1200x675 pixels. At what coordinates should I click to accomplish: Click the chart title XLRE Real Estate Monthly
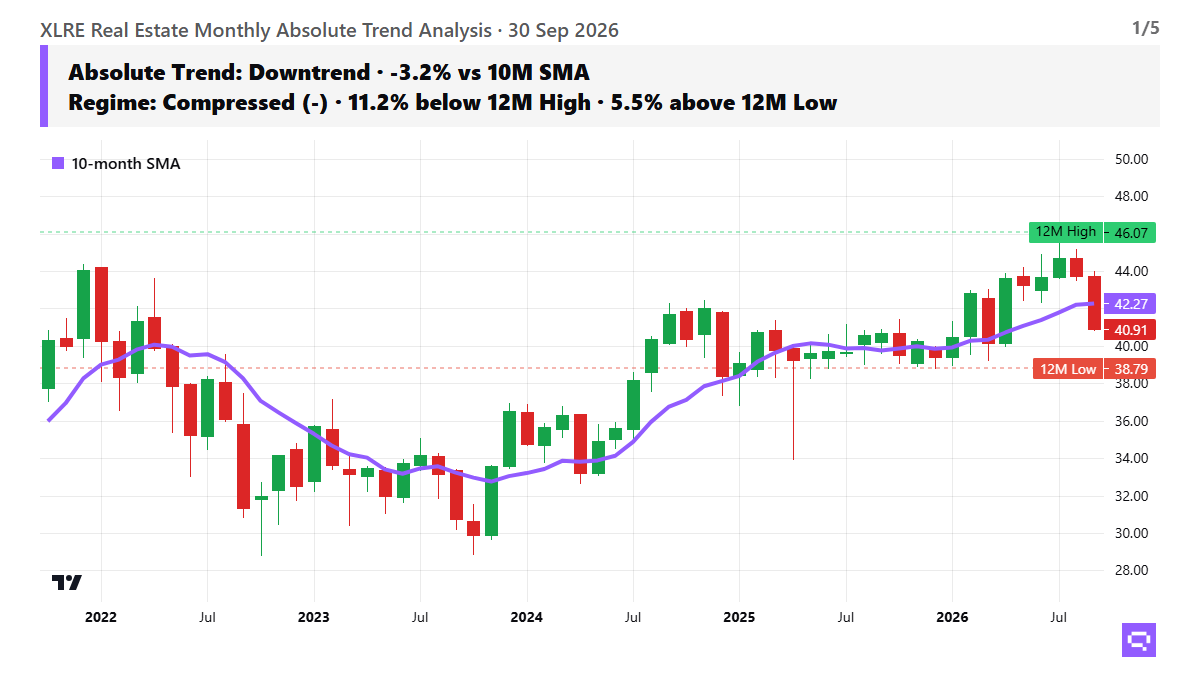(329, 30)
